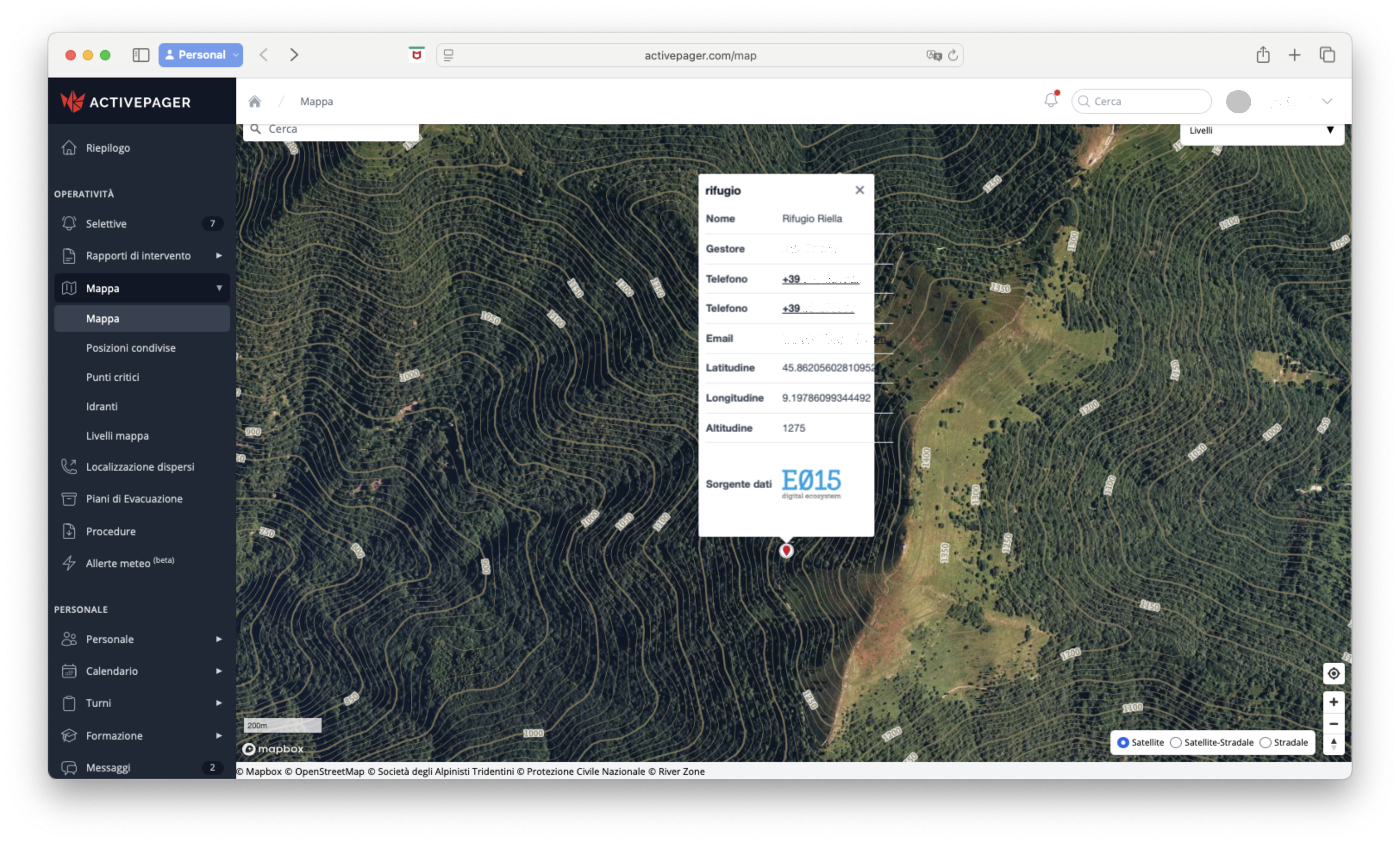This screenshot has height=843, width=1400.
Task: Close the rifugio info popup
Action: coord(859,190)
